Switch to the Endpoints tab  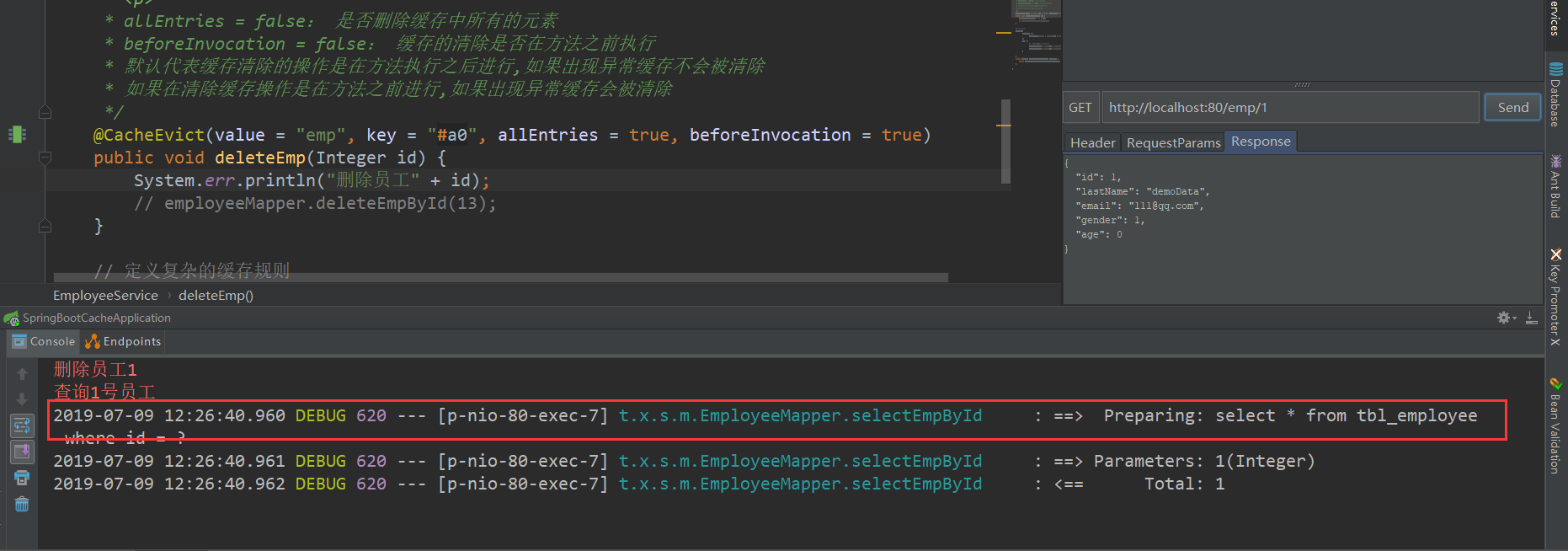tap(123, 341)
